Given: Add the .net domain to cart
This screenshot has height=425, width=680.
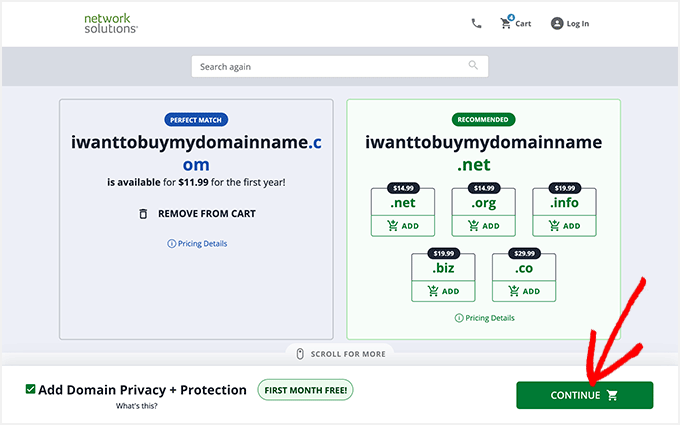Looking at the screenshot, I should pos(403,226).
